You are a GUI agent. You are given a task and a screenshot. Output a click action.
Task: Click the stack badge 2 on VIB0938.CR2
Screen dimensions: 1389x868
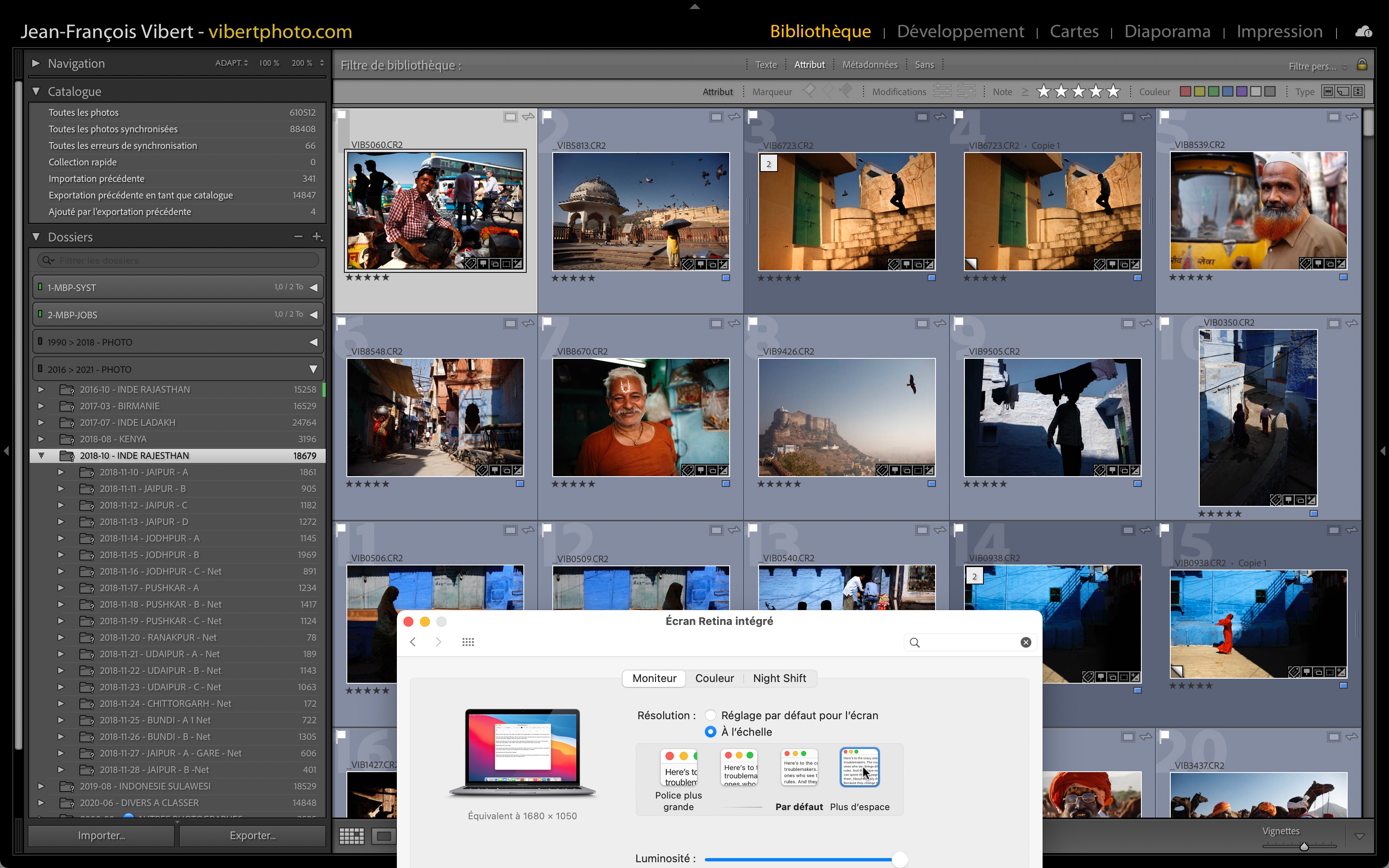975,576
